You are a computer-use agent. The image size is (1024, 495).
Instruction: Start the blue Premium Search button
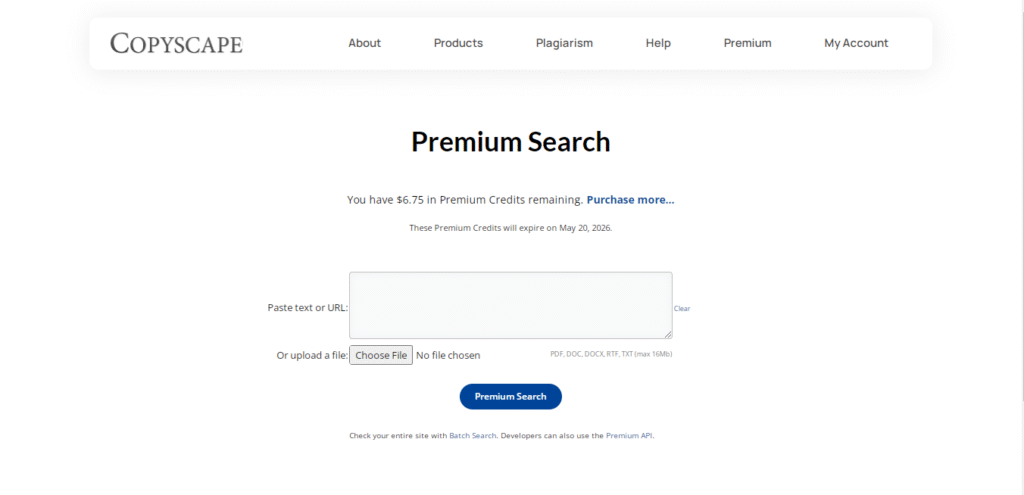tap(511, 396)
